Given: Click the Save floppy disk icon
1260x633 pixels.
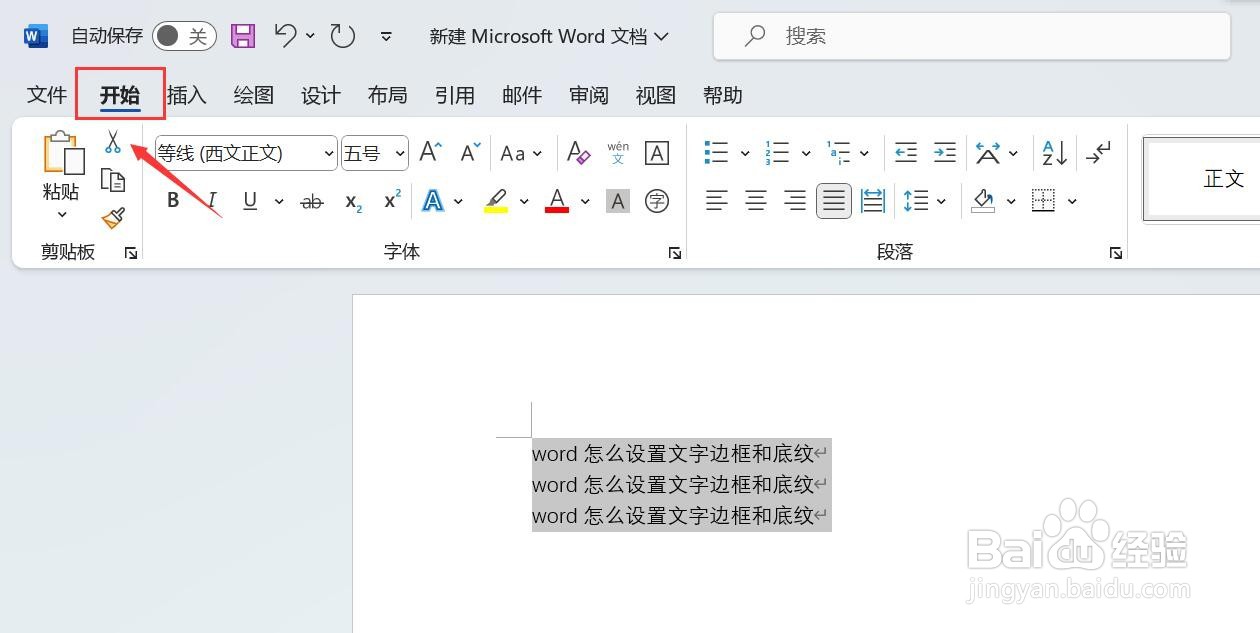Looking at the screenshot, I should [243, 37].
